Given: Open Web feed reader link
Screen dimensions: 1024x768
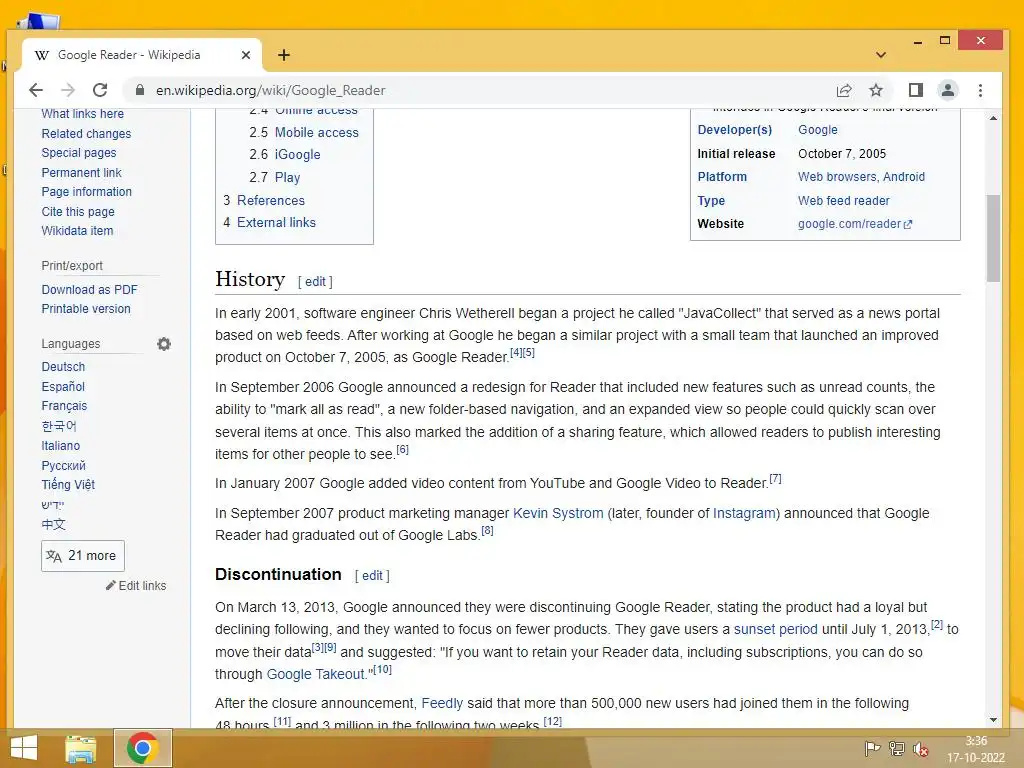Looking at the screenshot, I should (x=844, y=201).
